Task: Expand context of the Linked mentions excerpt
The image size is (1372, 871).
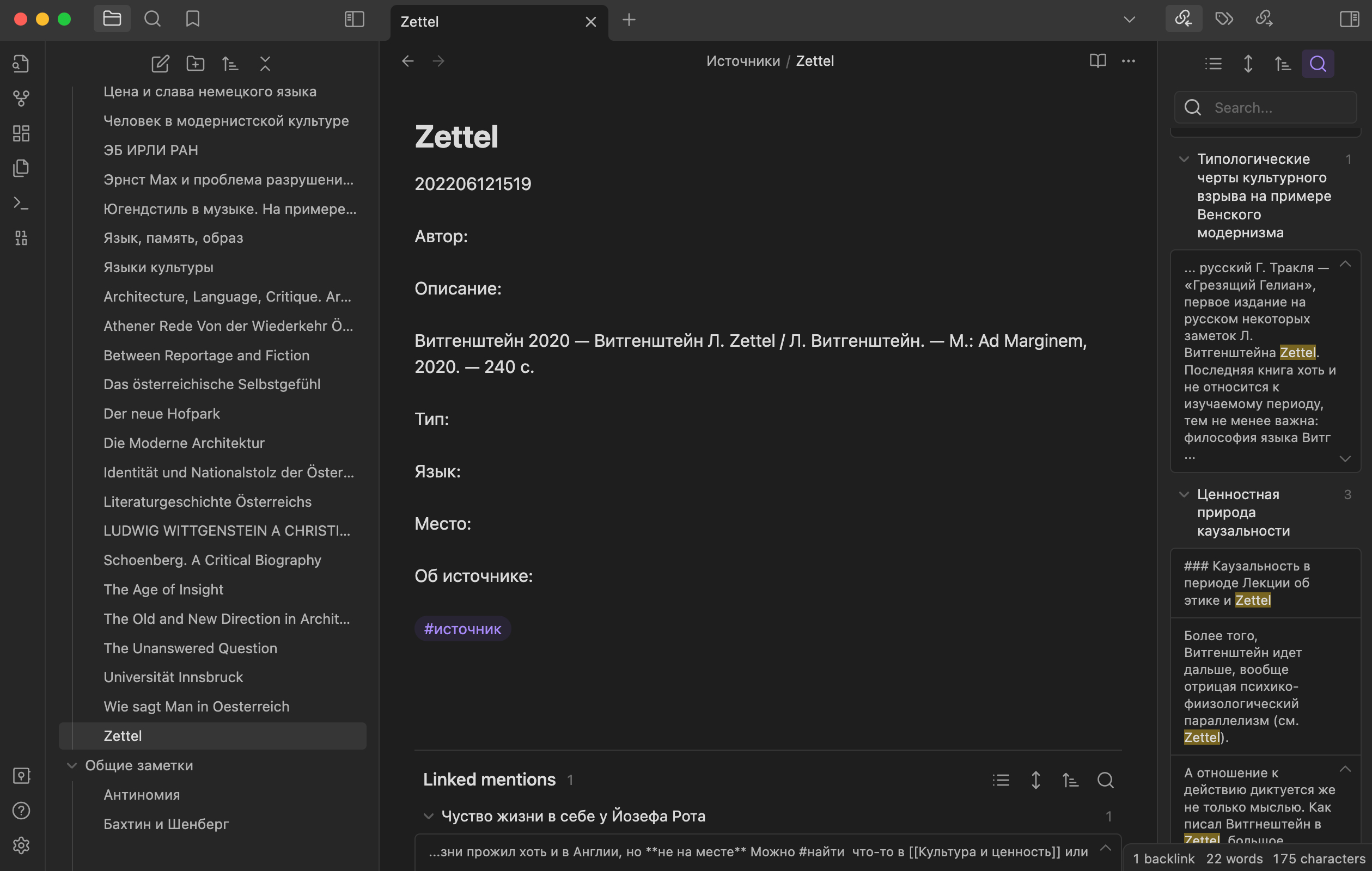Action: click(x=1105, y=848)
